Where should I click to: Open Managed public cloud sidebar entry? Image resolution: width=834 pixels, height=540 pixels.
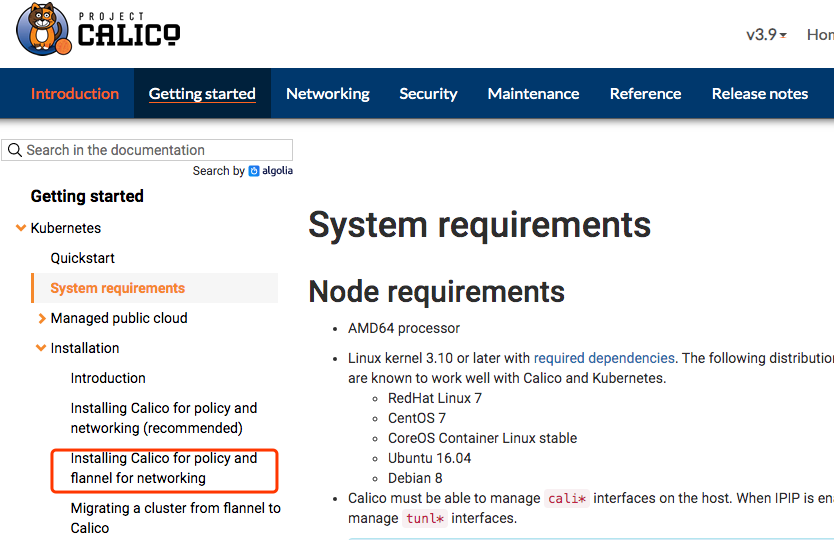click(x=119, y=318)
